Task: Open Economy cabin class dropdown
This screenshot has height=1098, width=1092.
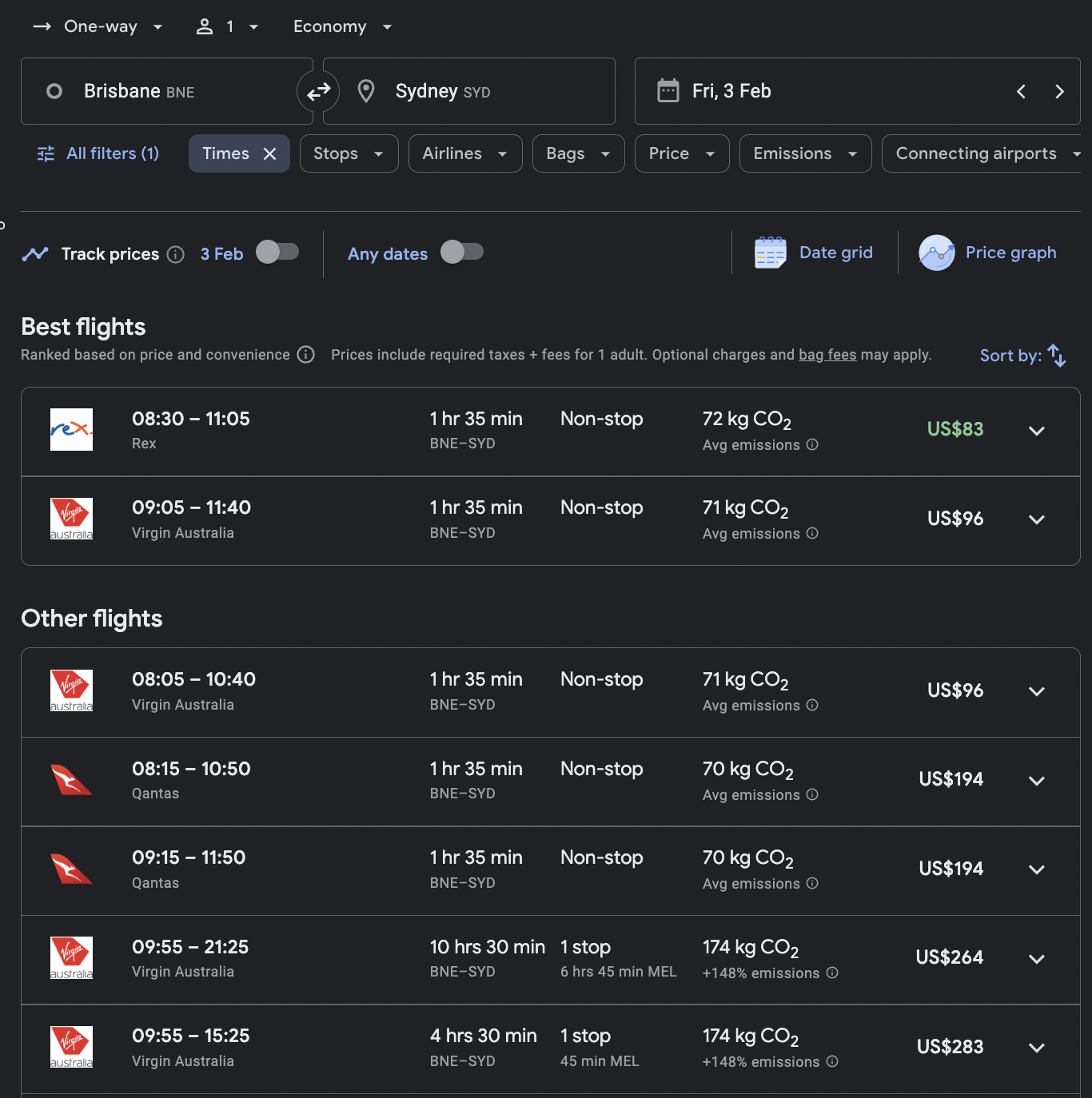Action: [x=342, y=26]
